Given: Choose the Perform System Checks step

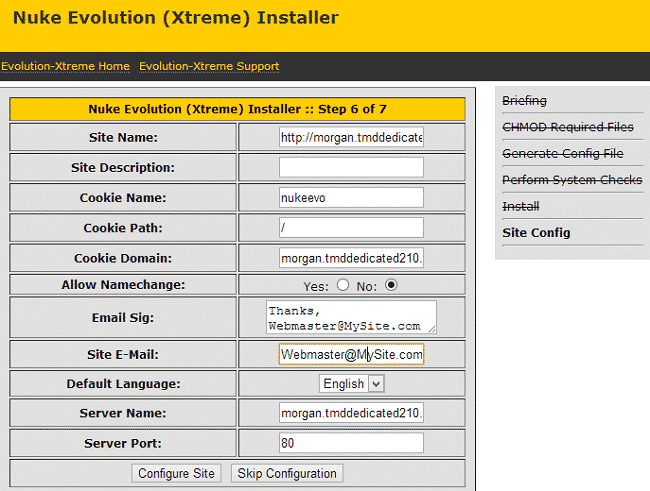Looking at the screenshot, I should click(571, 180).
